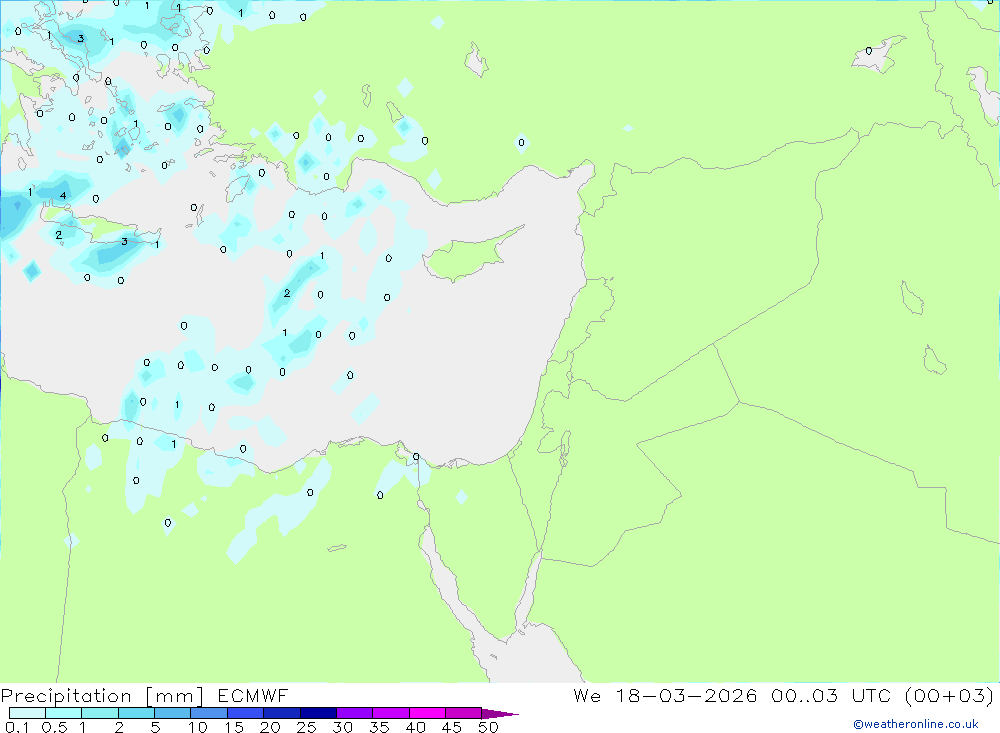Click the legend label "45"

(452, 727)
